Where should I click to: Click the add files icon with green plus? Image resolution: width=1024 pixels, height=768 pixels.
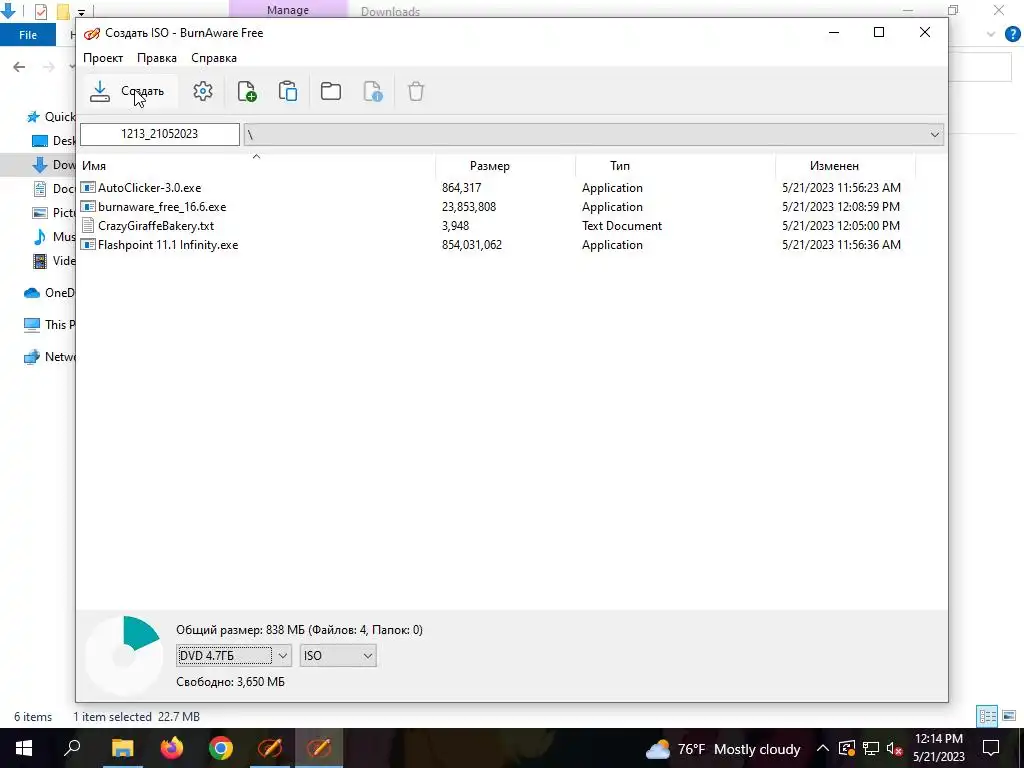tap(246, 91)
